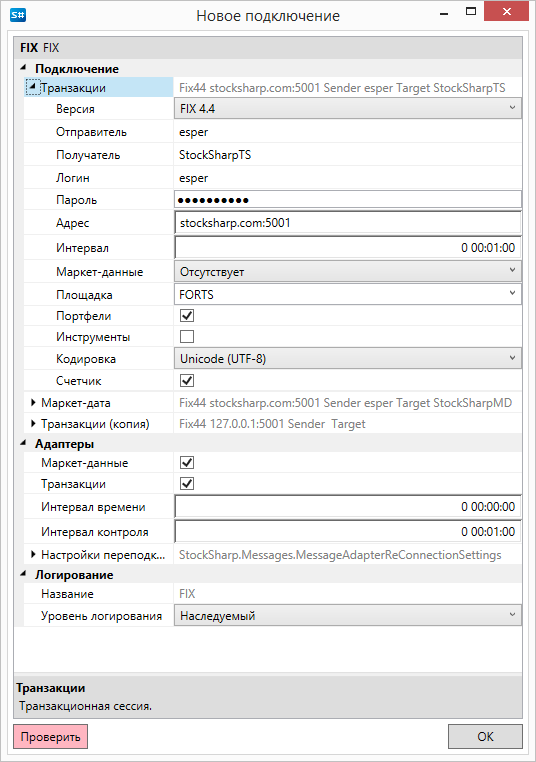
Task: Open the Кодировка Unicode (UTF-8) dropdown
Action: coord(347,359)
